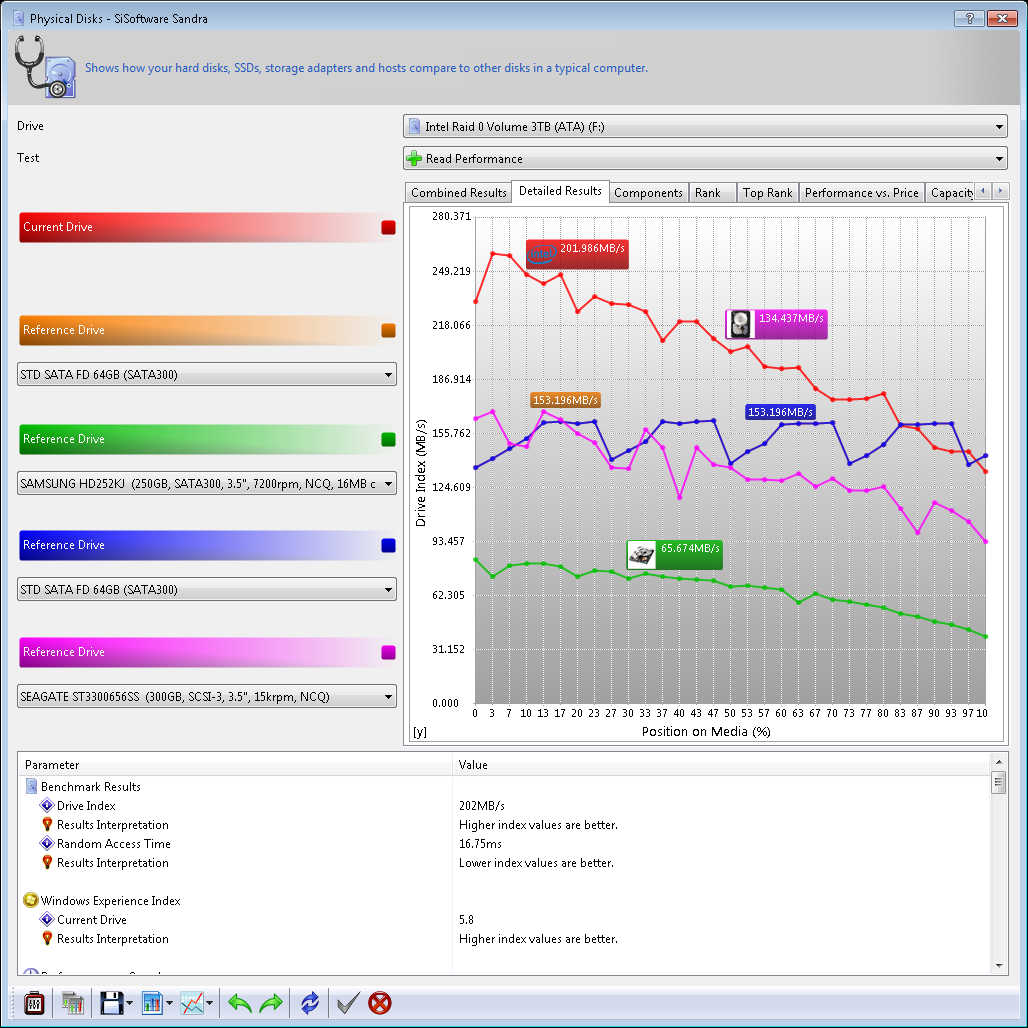Switch to Combined Results tab
1028x1028 pixels.
click(458, 193)
